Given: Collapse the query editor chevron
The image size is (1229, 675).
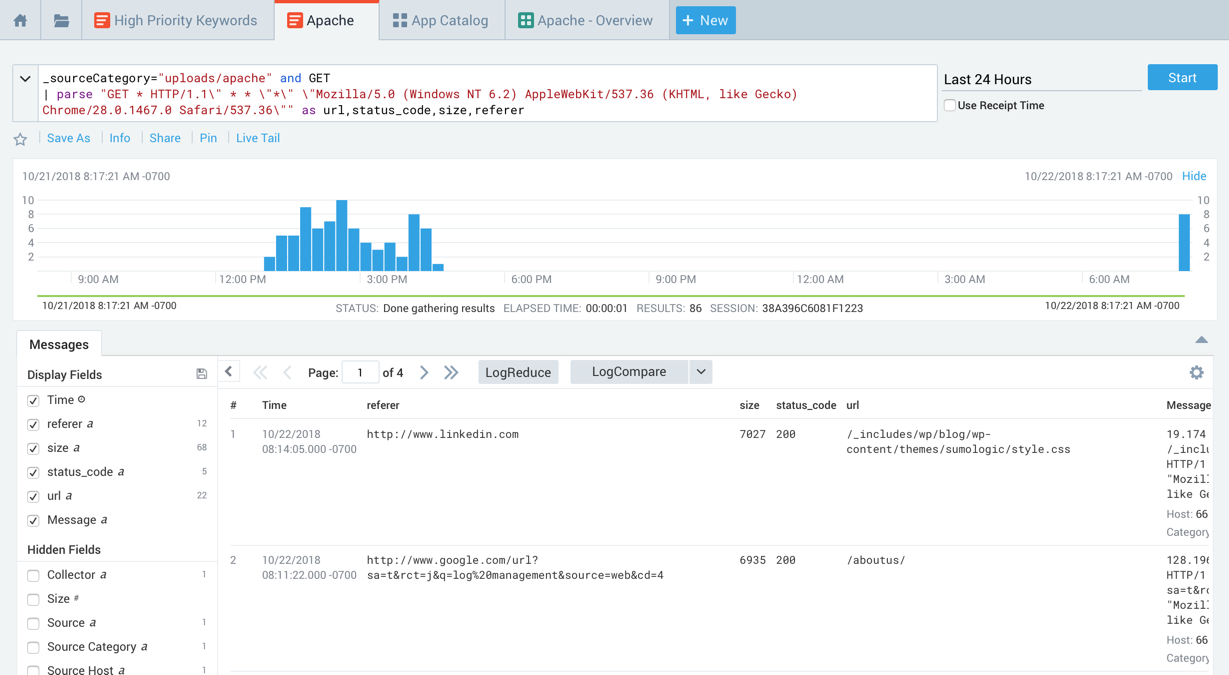Looking at the screenshot, I should tap(25, 79).
